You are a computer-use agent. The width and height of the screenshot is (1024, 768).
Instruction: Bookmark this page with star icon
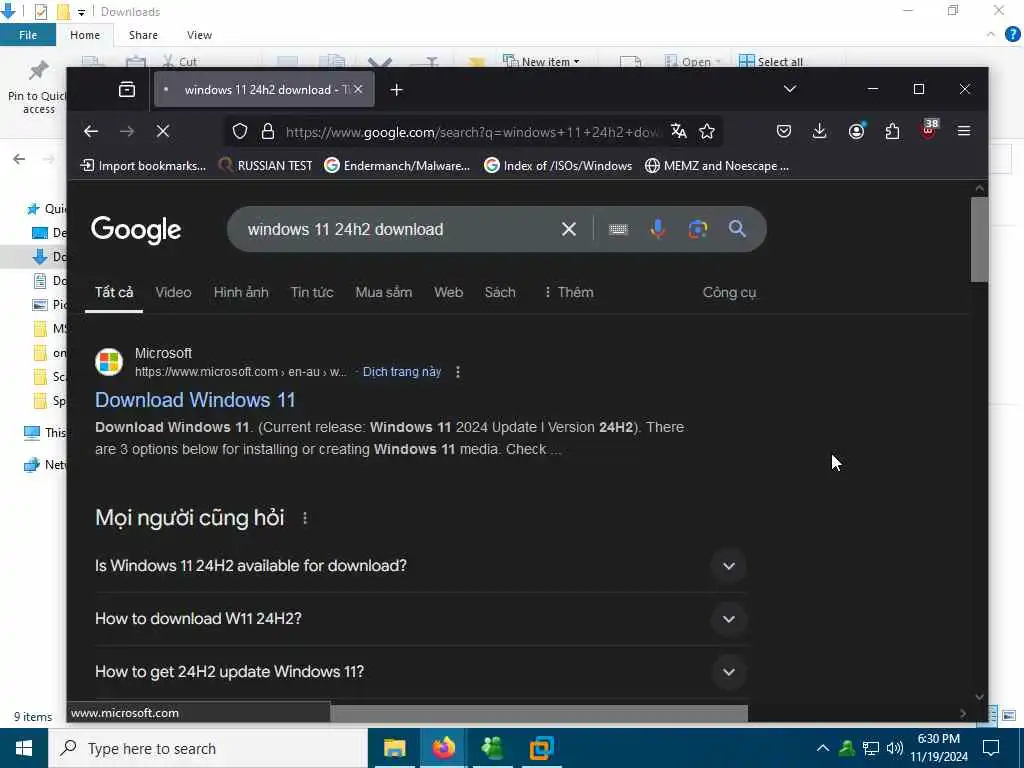tap(707, 131)
